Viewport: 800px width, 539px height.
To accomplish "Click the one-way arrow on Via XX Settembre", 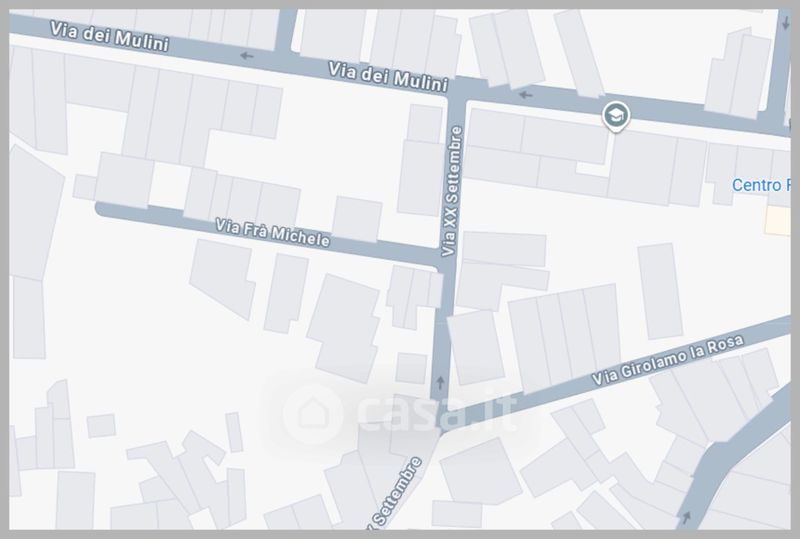I will click(x=441, y=383).
